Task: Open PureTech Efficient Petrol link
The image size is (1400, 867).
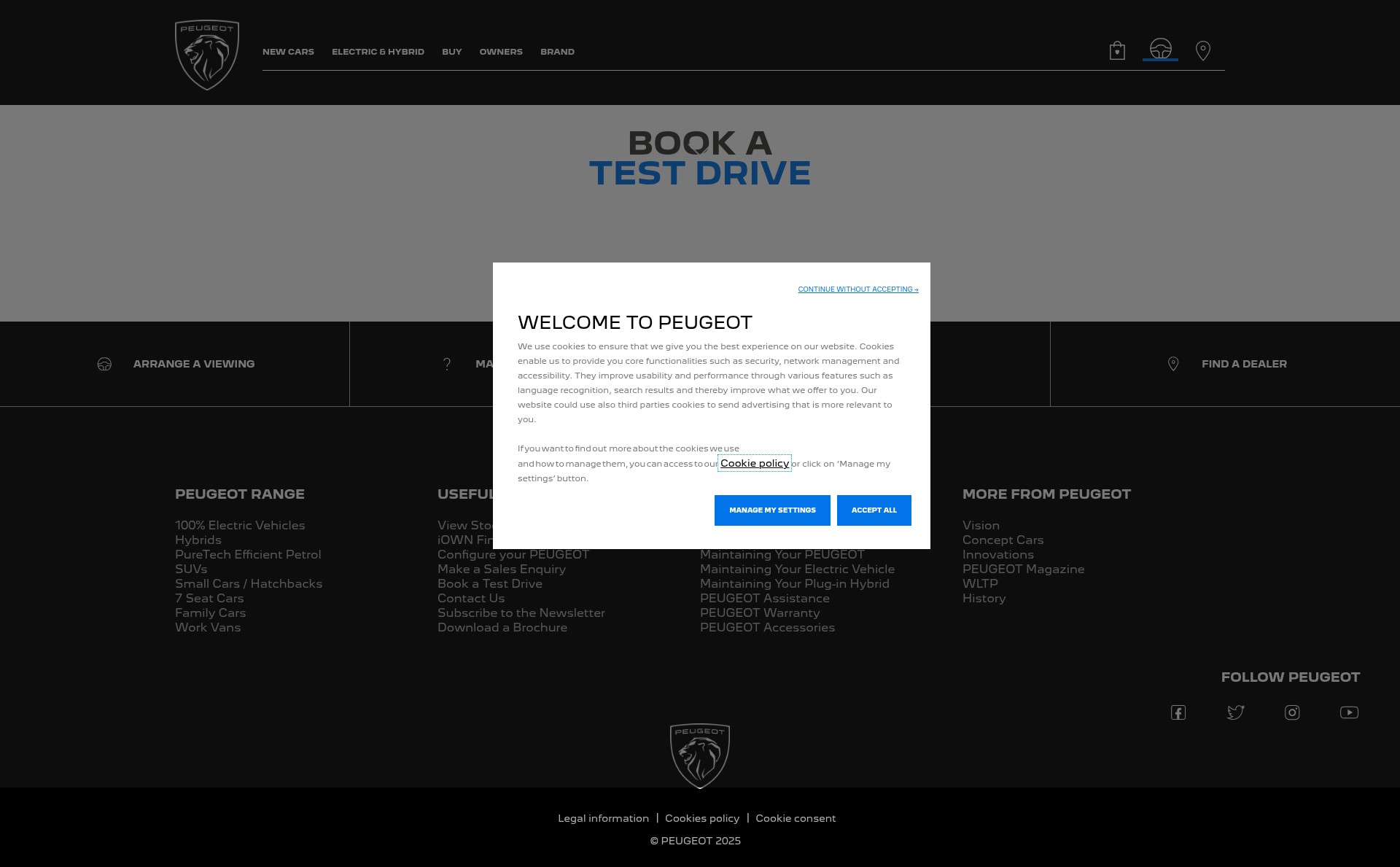Action: pyautogui.click(x=248, y=554)
